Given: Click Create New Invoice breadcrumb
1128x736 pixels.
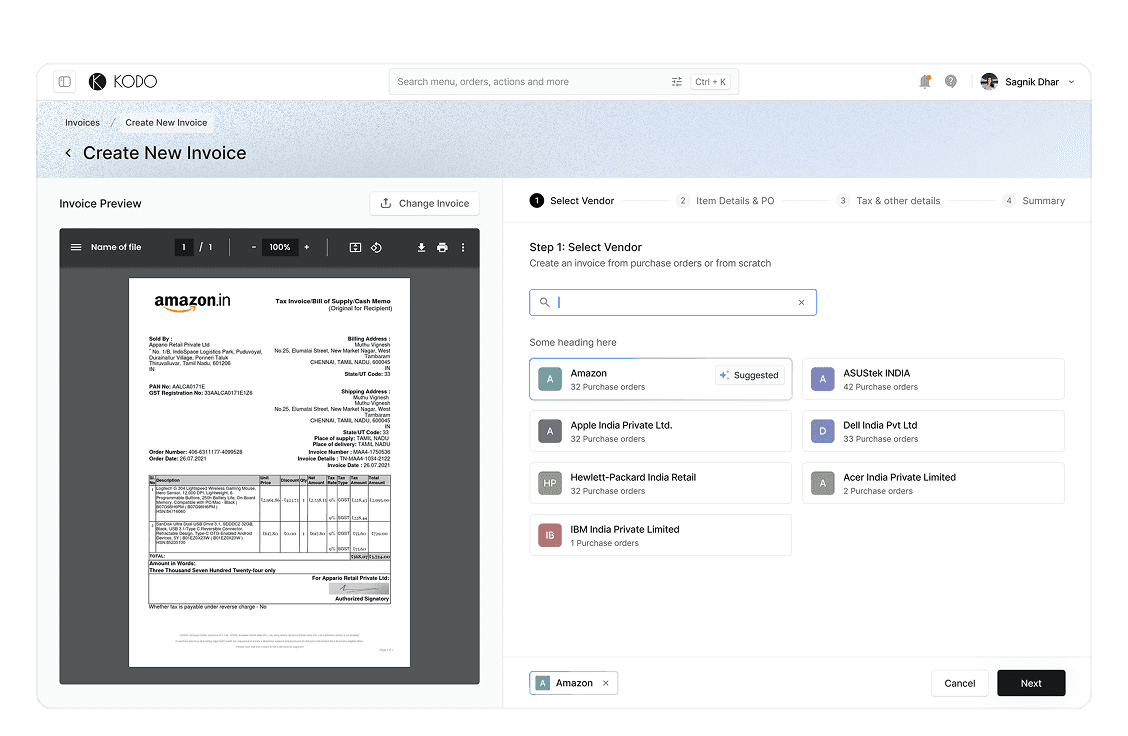Looking at the screenshot, I should 166,123.
